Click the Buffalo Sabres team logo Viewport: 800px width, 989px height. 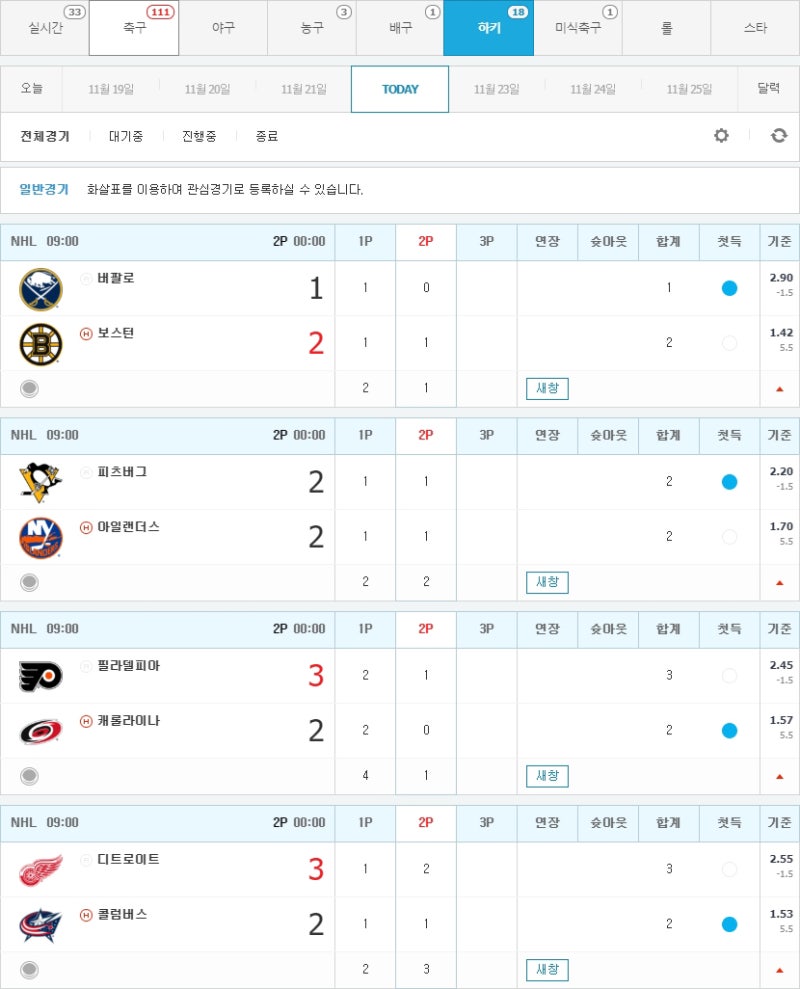(41, 289)
